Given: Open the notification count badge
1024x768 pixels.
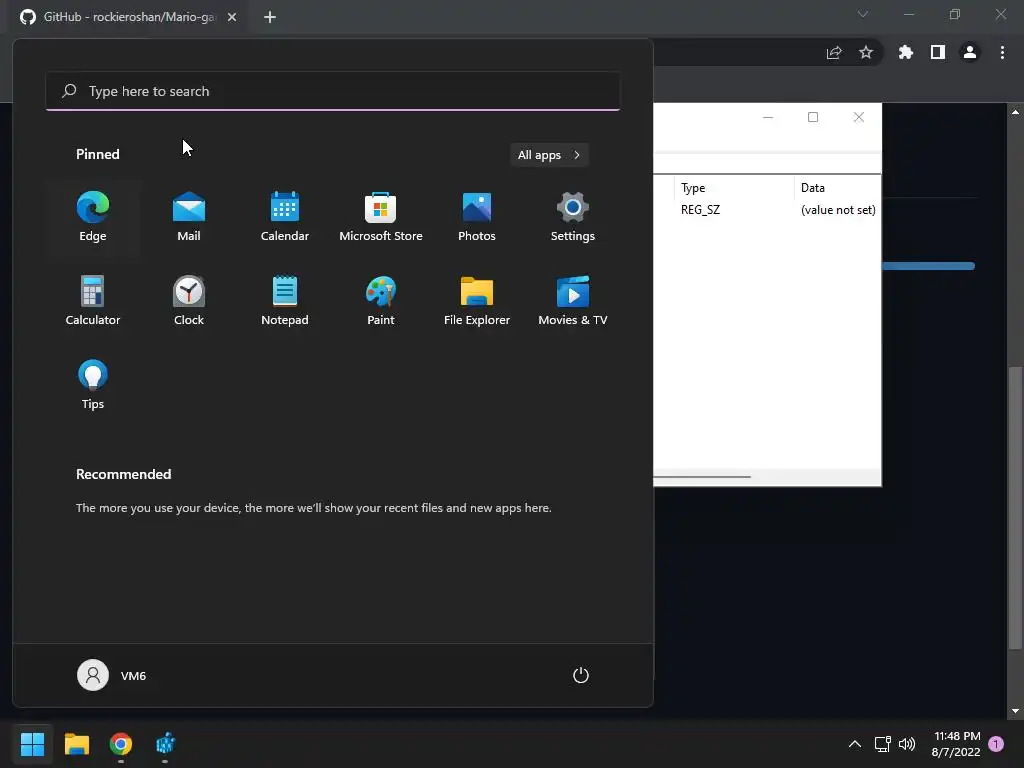Looking at the screenshot, I should pos(996,744).
